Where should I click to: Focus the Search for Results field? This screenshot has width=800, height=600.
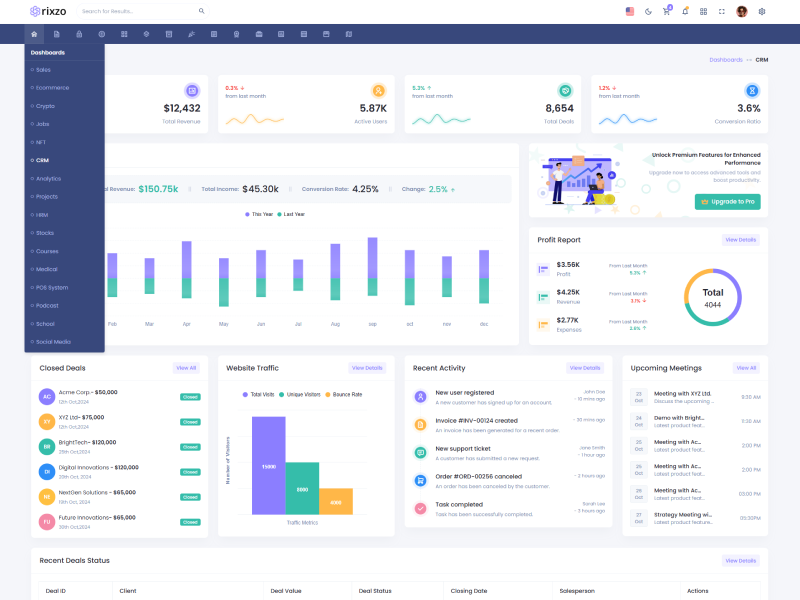(135, 11)
